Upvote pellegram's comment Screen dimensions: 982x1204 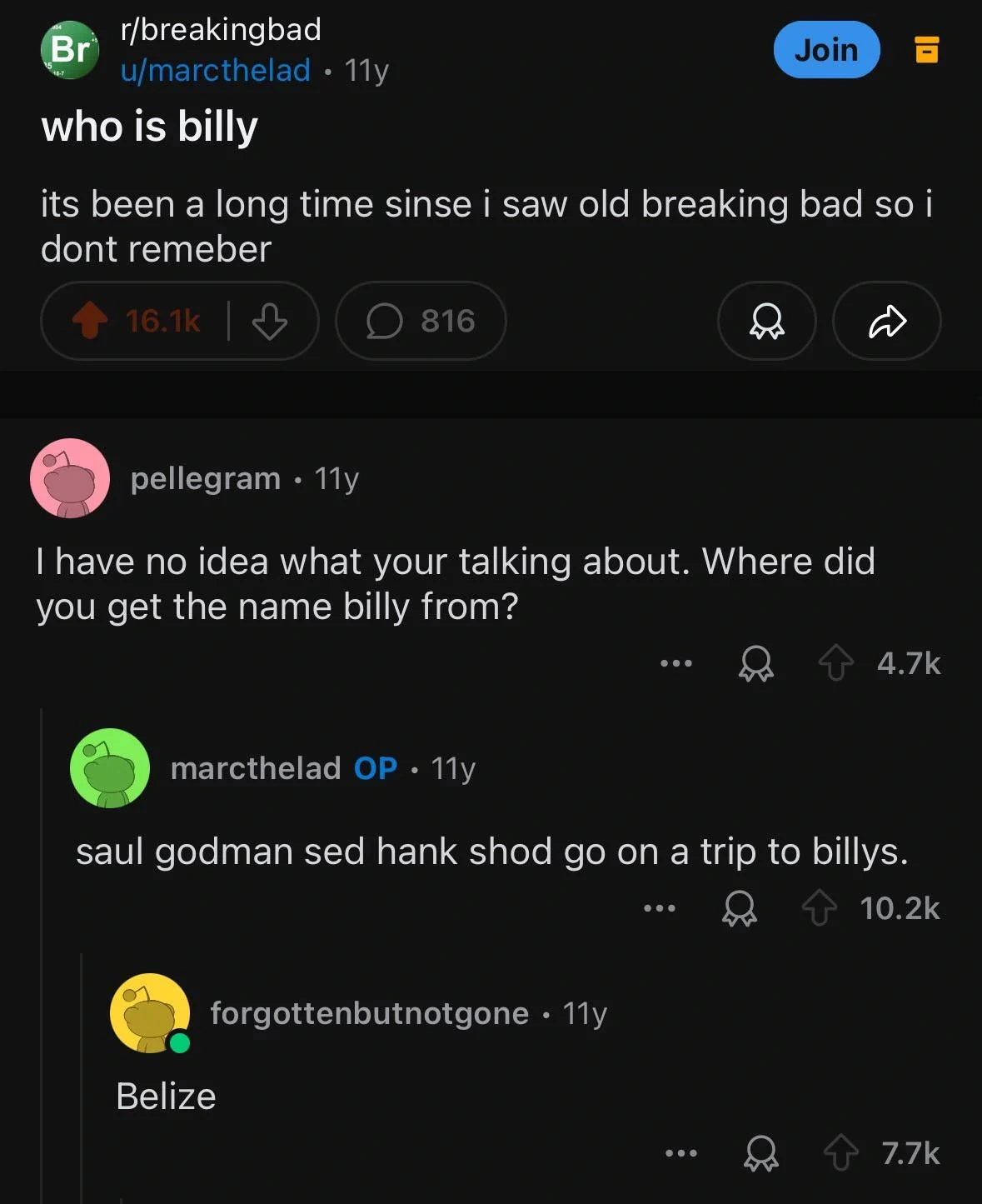coord(835,664)
